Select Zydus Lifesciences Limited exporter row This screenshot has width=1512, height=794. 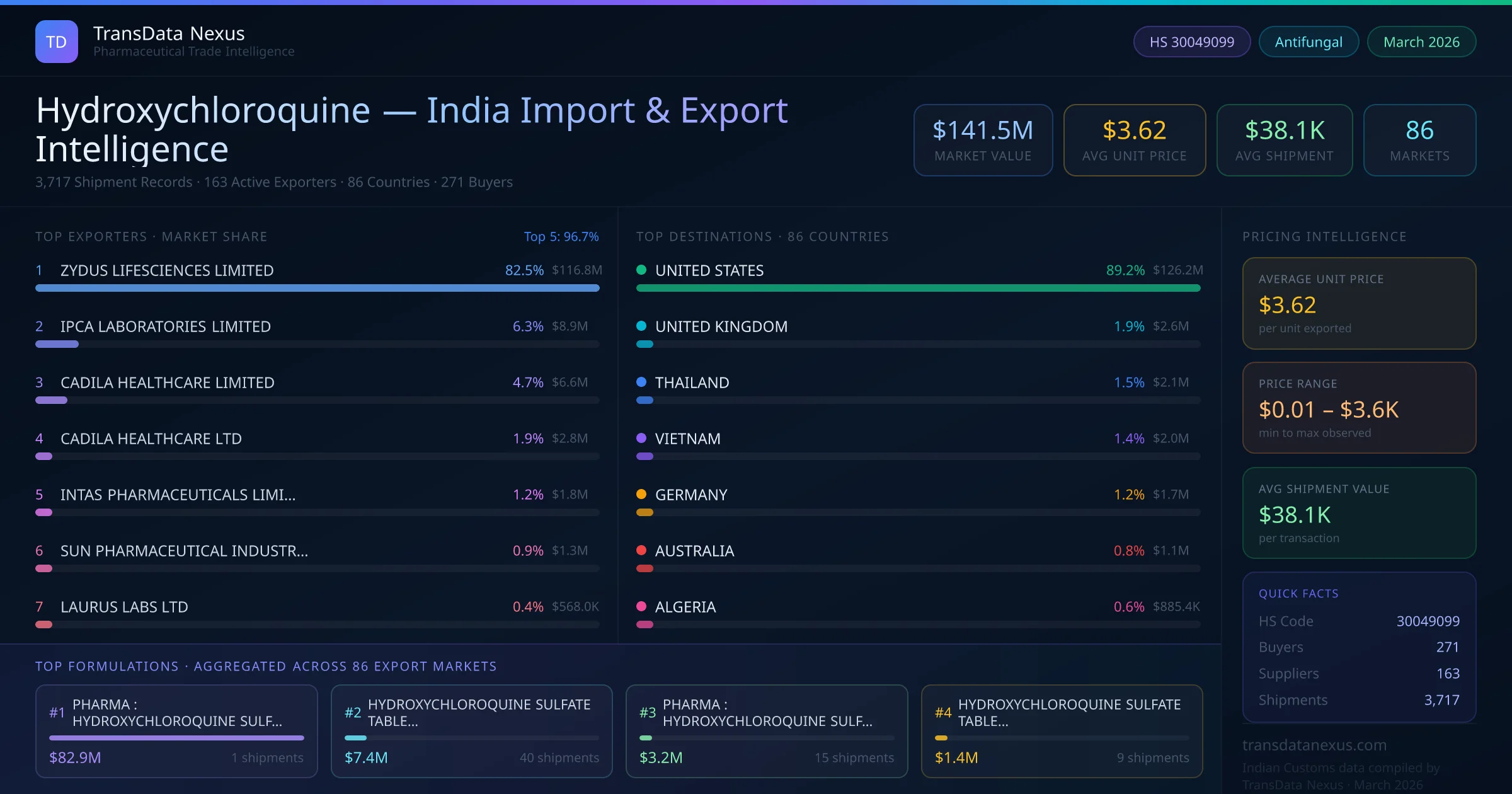coord(167,270)
